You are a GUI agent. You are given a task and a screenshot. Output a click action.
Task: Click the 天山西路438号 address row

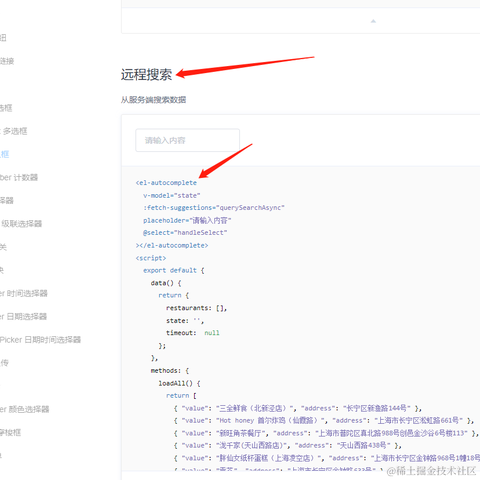288,446
